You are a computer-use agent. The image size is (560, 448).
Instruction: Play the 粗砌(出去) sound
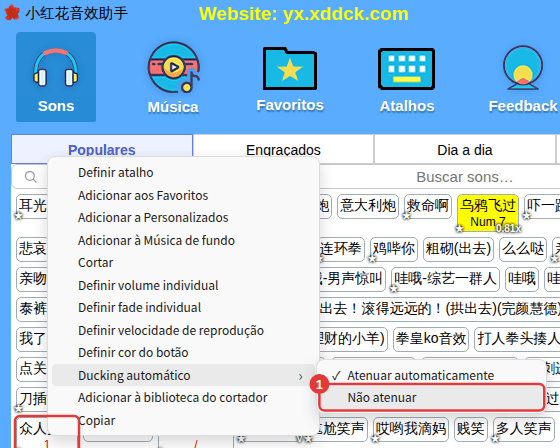pyautogui.click(x=458, y=249)
